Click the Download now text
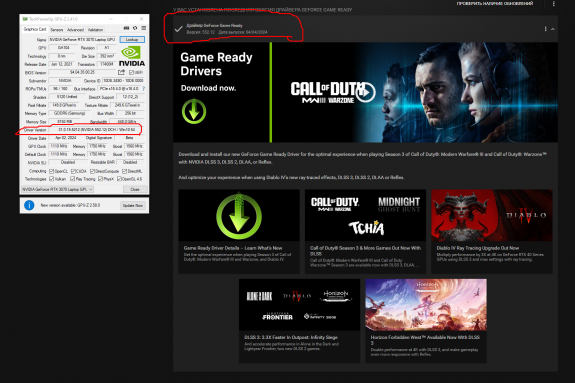Image resolution: width=575 pixels, height=383 pixels. [208, 88]
